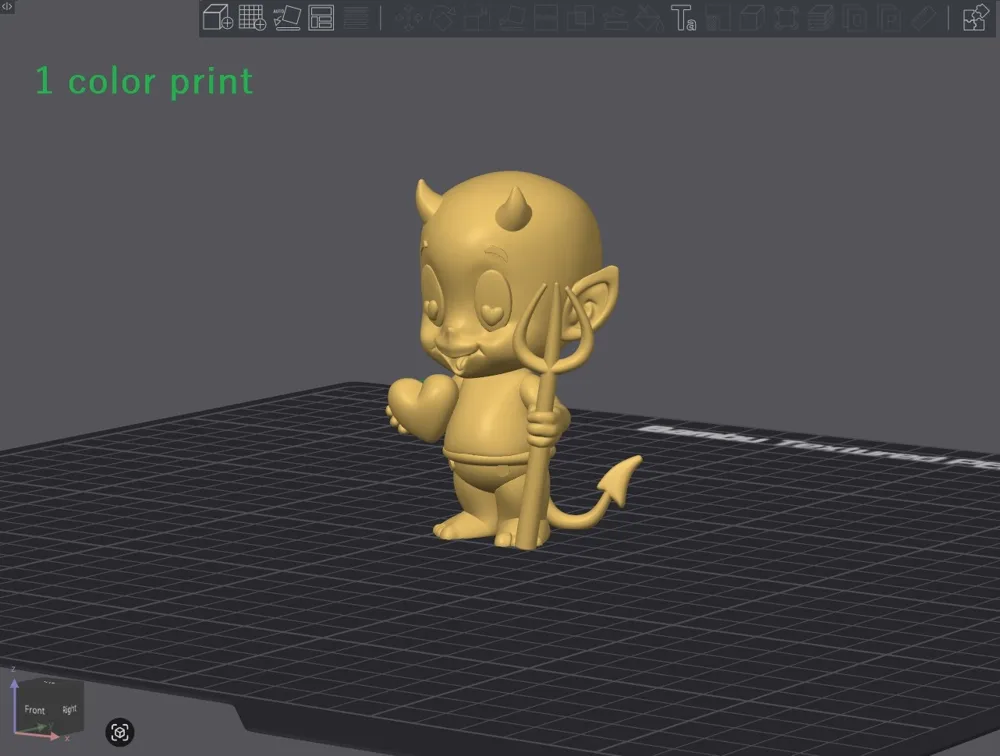Click the Add model cube icon

217,17
